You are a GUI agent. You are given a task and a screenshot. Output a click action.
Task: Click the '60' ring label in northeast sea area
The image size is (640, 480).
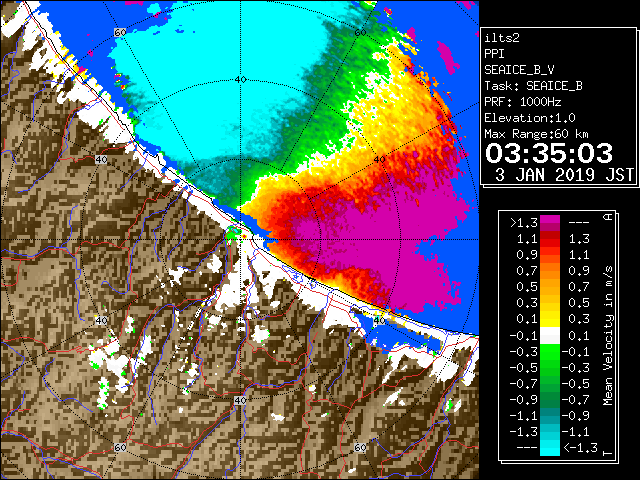(x=360, y=33)
